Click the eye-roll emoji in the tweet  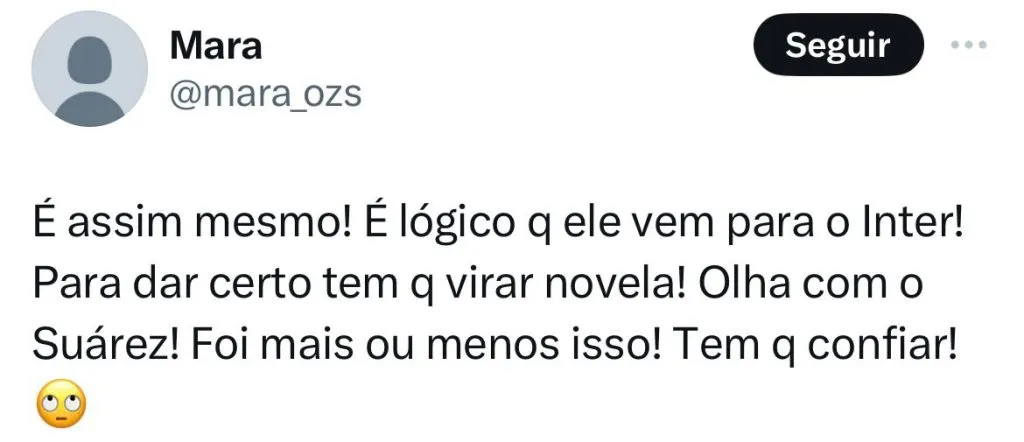(x=61, y=404)
